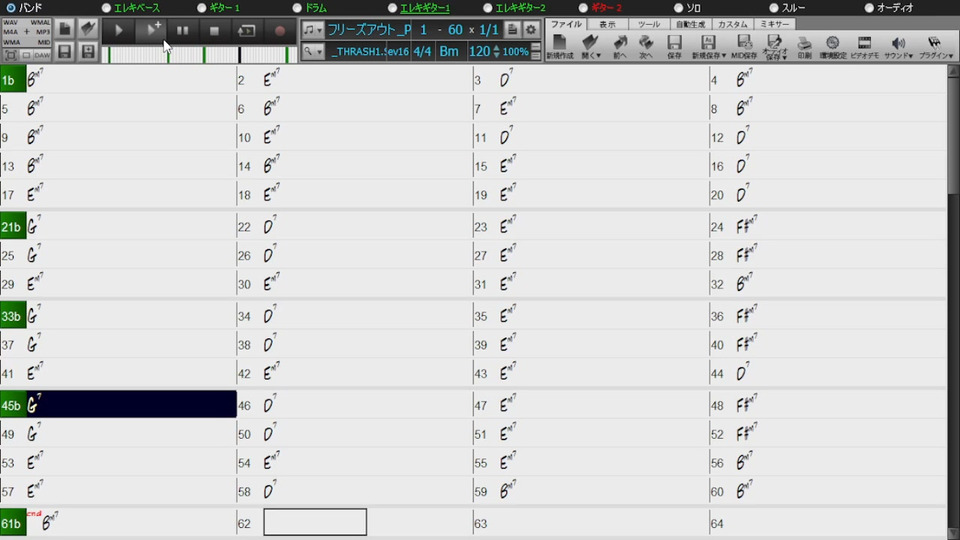Toggle loop playback button in transport

click(x=246, y=31)
